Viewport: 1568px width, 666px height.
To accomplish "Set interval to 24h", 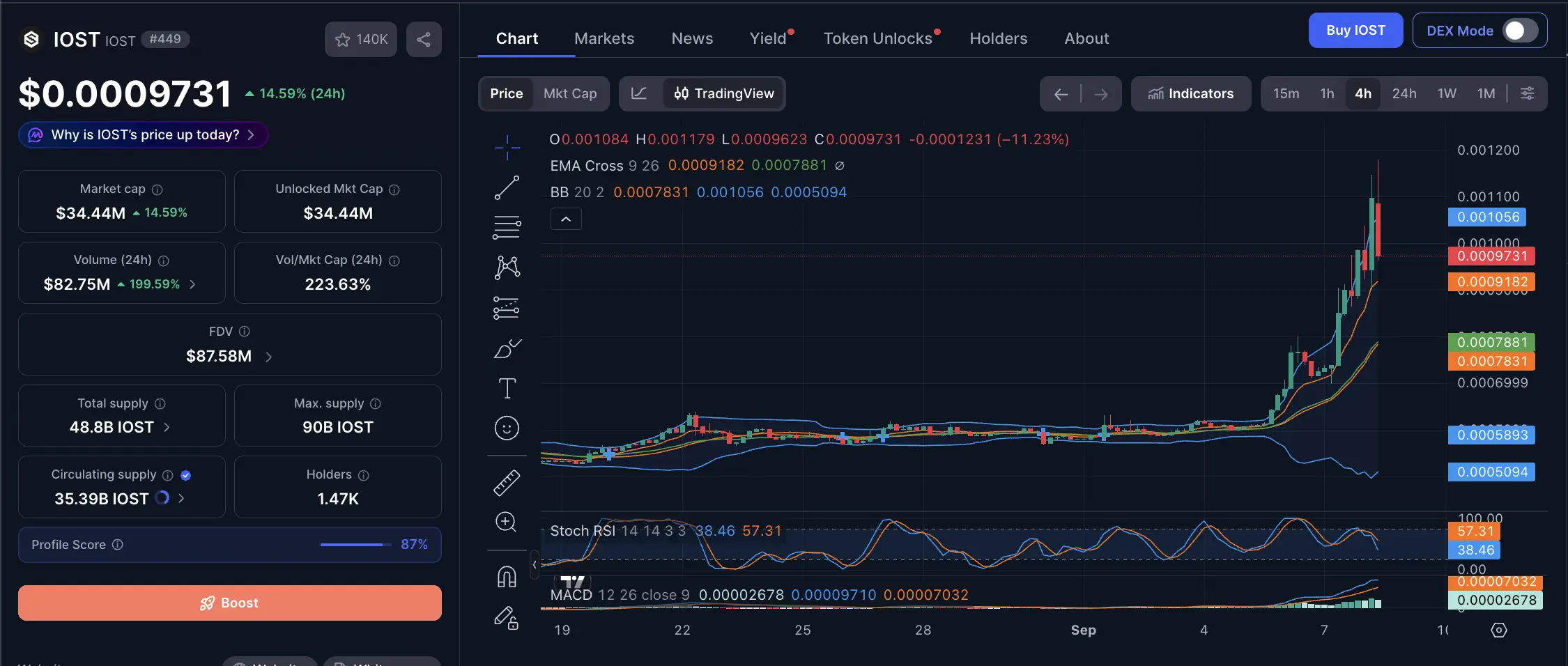I will (x=1404, y=93).
